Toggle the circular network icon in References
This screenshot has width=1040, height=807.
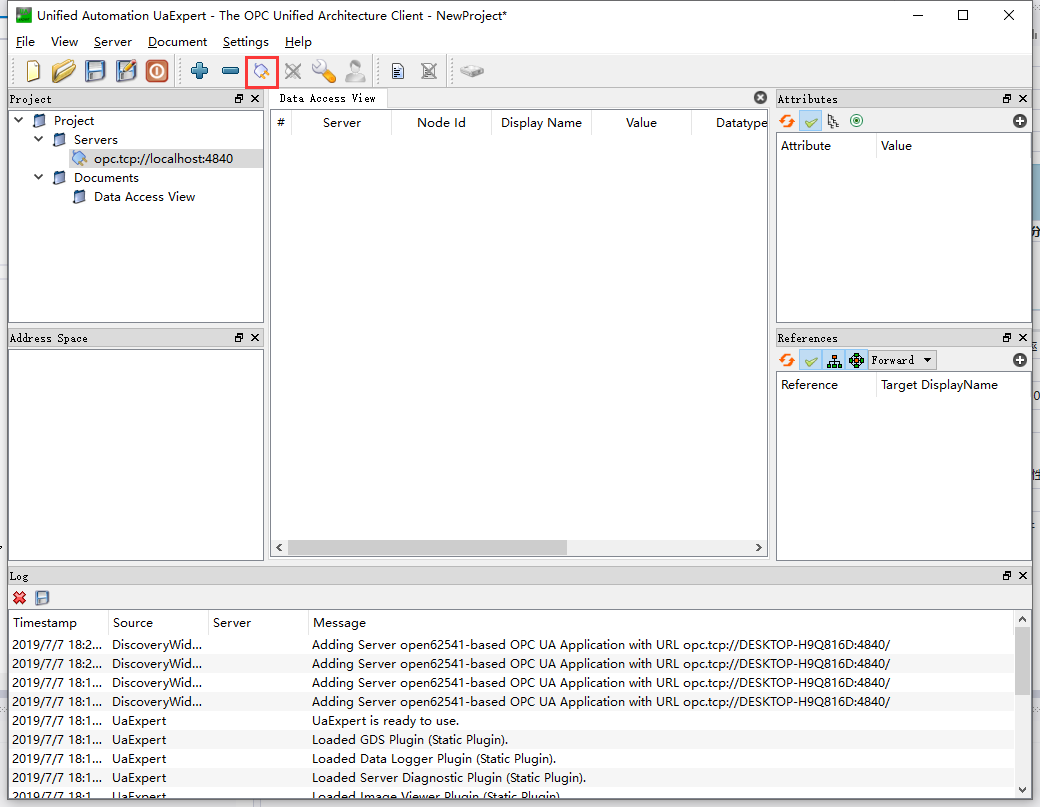point(856,361)
